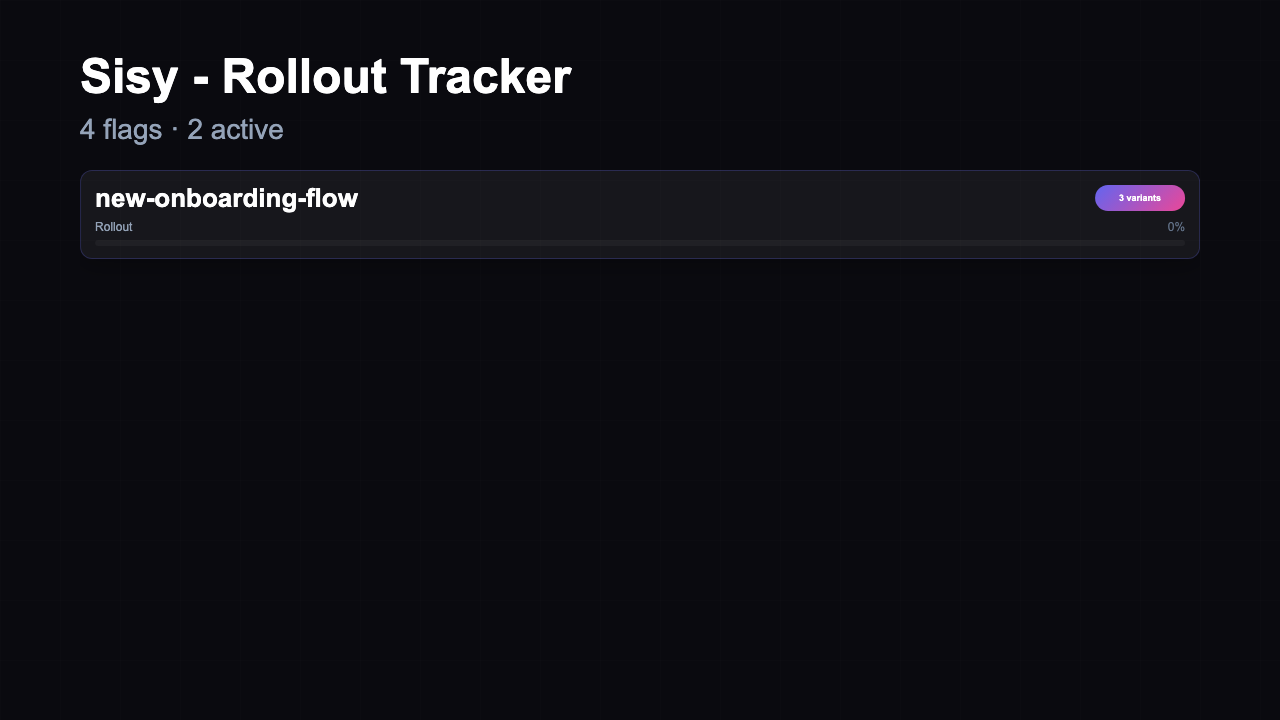
Task: Click the card border outline area
Action: pos(82,214)
